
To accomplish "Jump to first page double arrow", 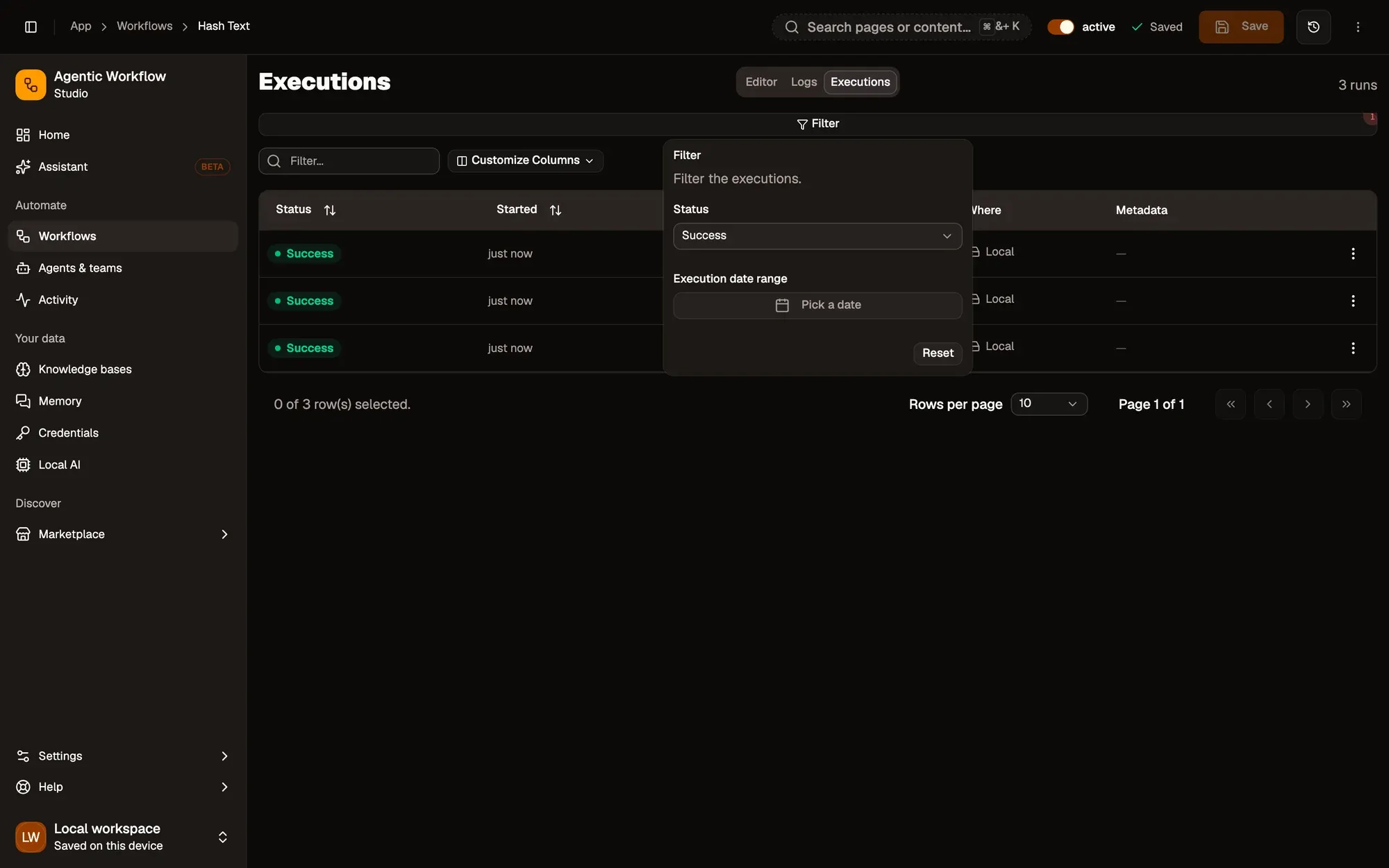I will (1231, 404).
